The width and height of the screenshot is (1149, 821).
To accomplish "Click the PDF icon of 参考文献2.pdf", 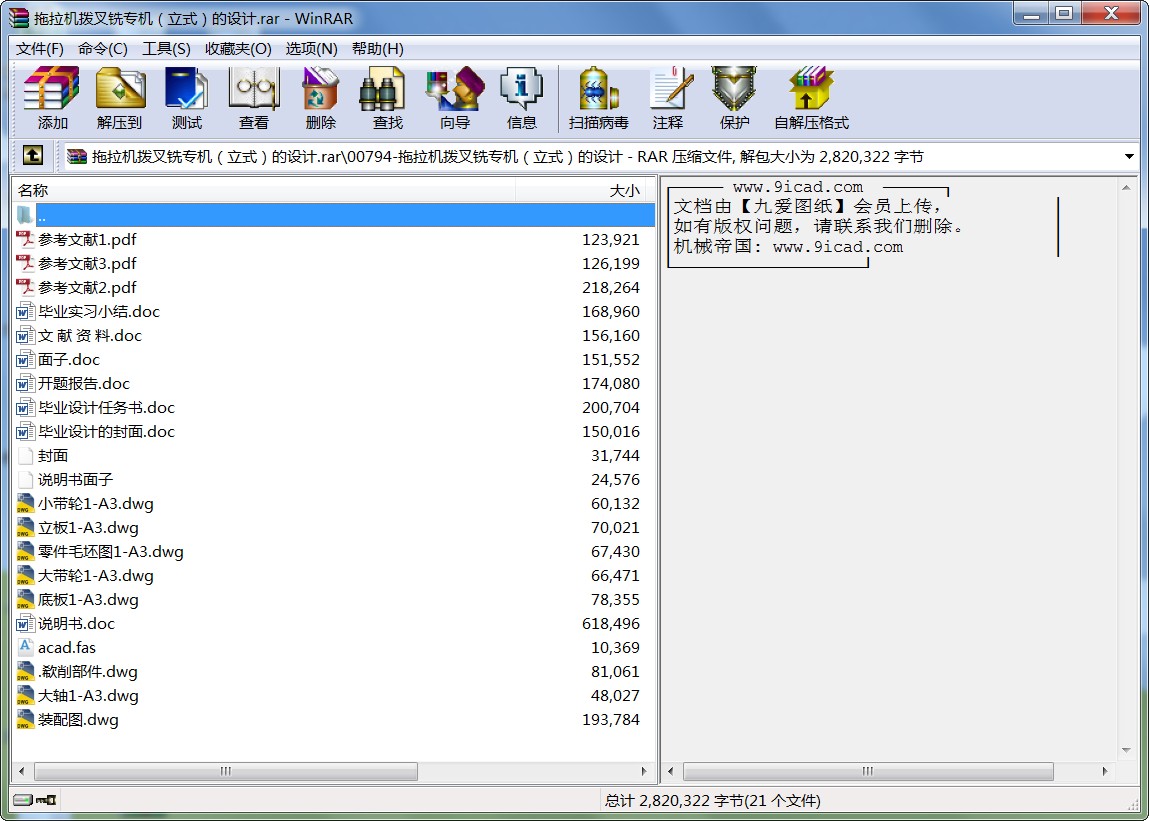I will 26,287.
